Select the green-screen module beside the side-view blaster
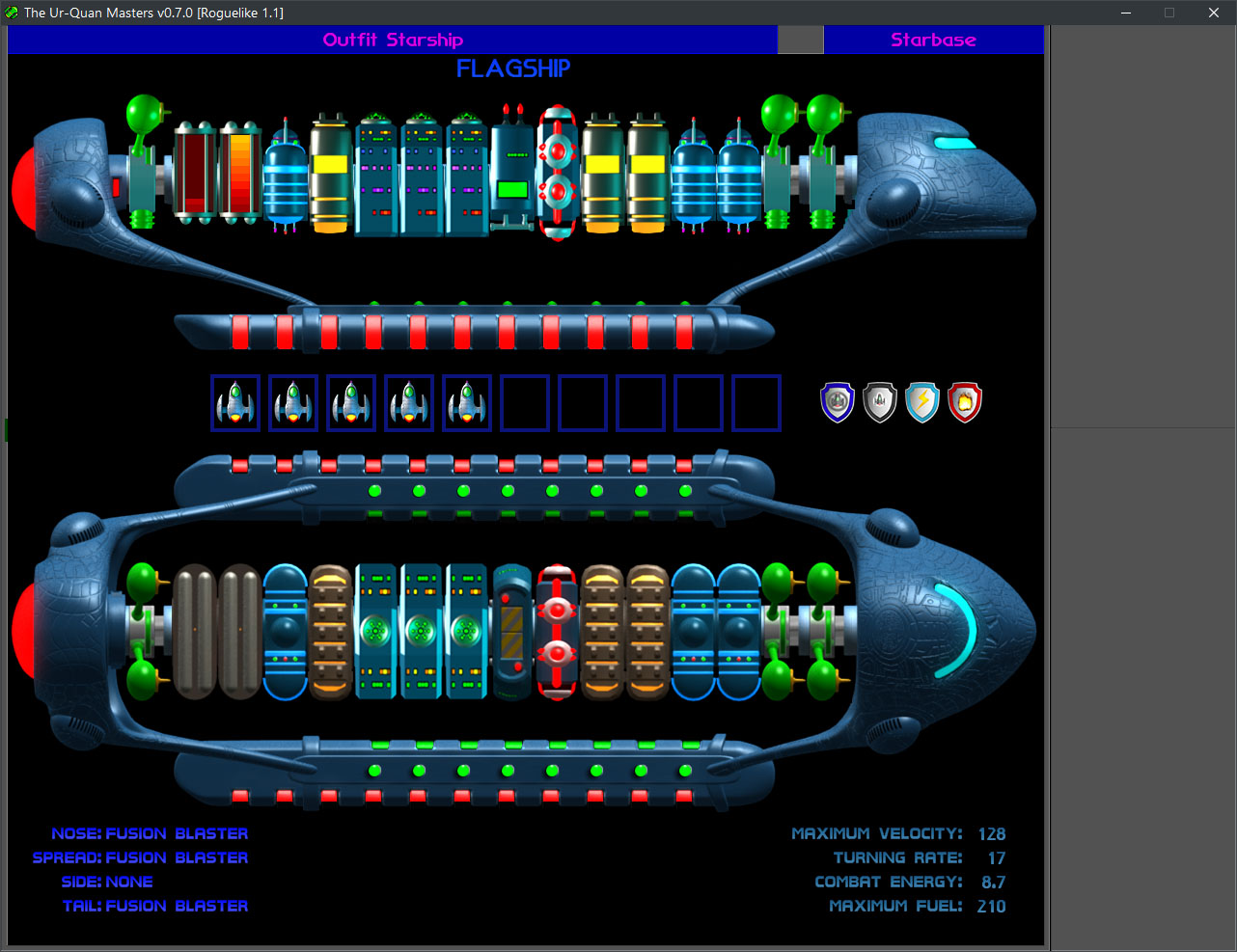This screenshot has width=1237, height=952. 511,169
